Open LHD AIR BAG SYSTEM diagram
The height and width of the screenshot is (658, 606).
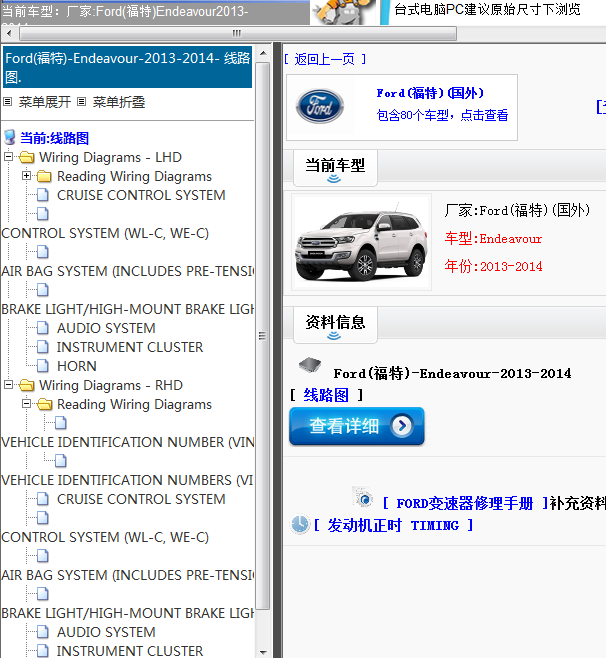[x=128, y=271]
